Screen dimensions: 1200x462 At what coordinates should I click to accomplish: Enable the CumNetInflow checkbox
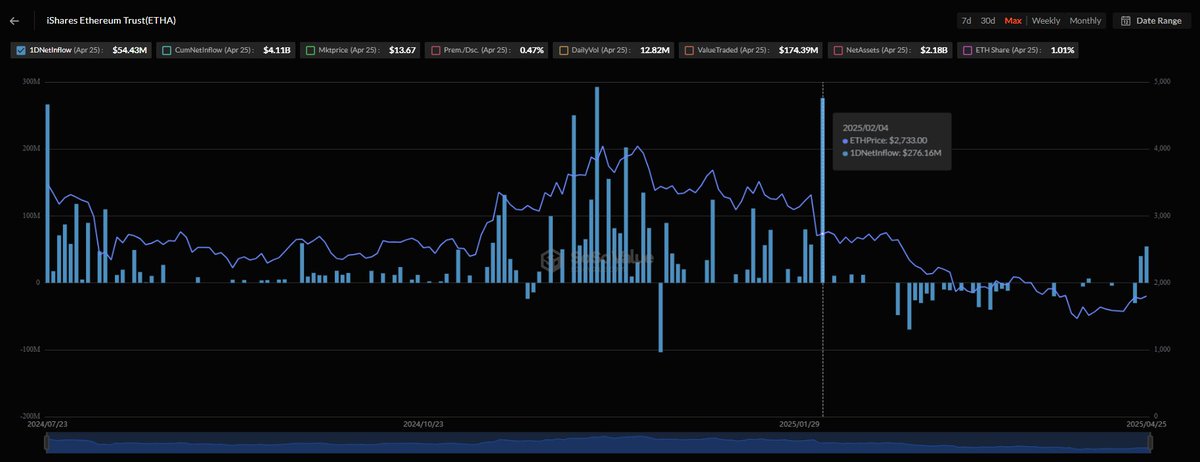pos(169,50)
